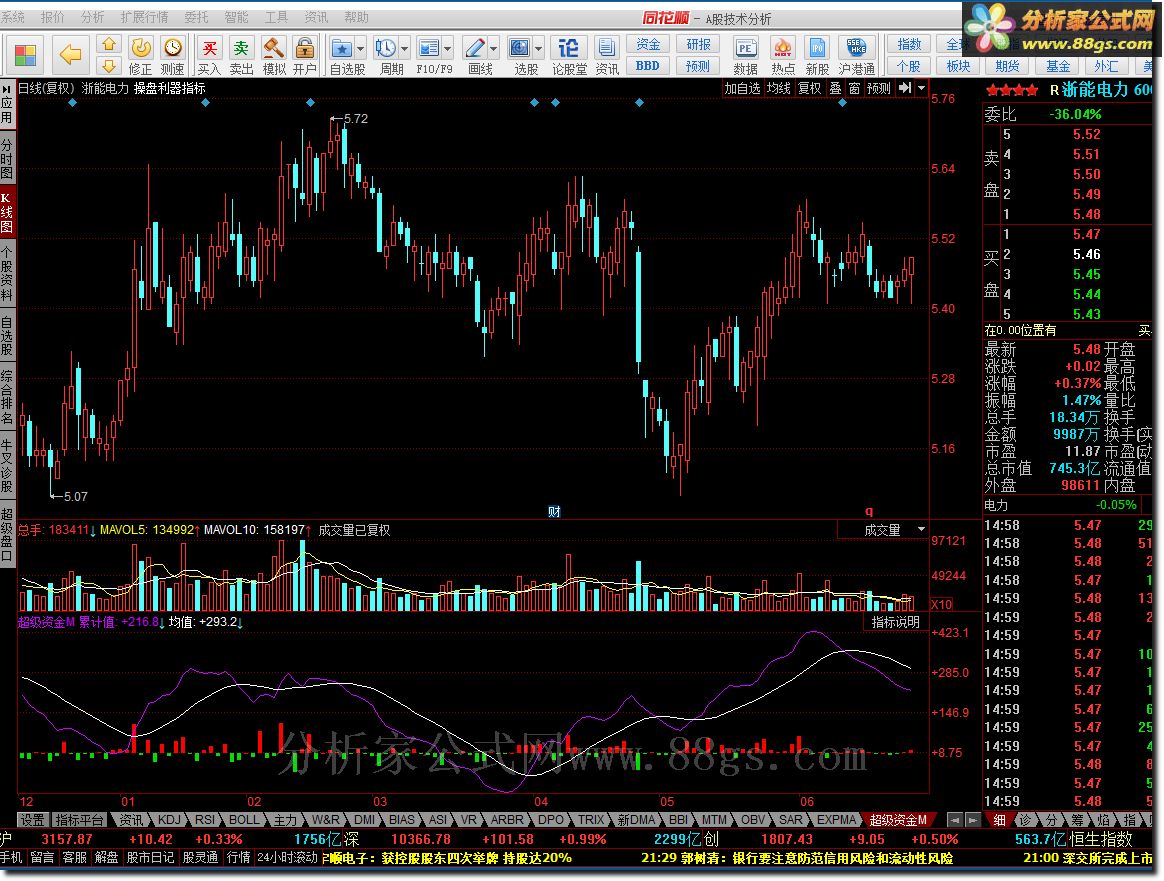This screenshot has width=1164, height=881.
Task: Click the red 买入 buy icon
Action: [x=210, y=48]
